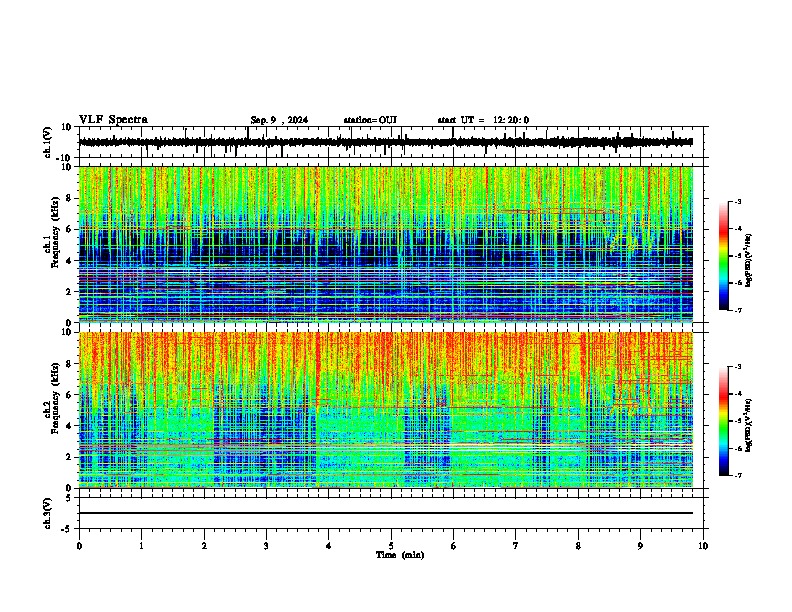The image size is (792, 612).
Task: Click the "-3" label on ch.1 color bar
Action: pyautogui.click(x=737, y=201)
